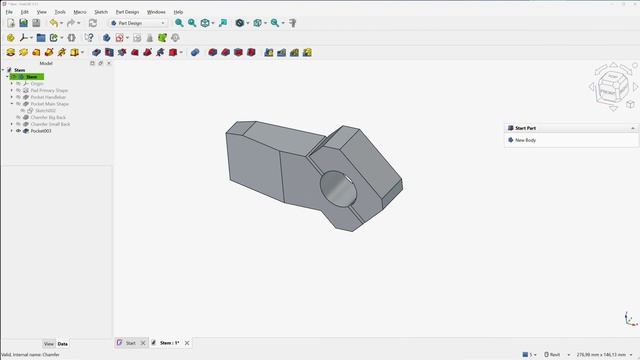Click the Create Group folder icon

coord(41,38)
